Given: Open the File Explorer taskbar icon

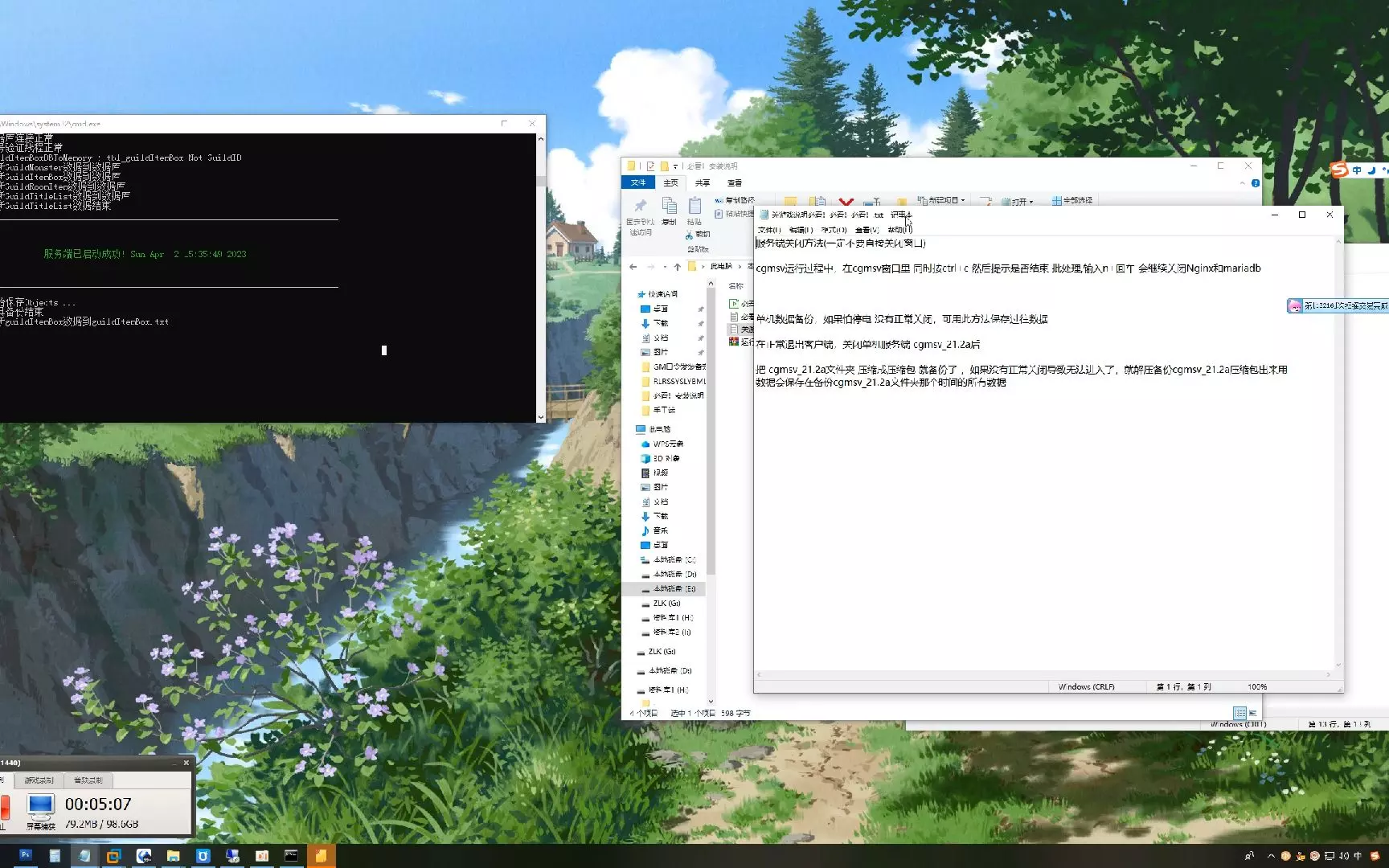Looking at the screenshot, I should [173, 856].
